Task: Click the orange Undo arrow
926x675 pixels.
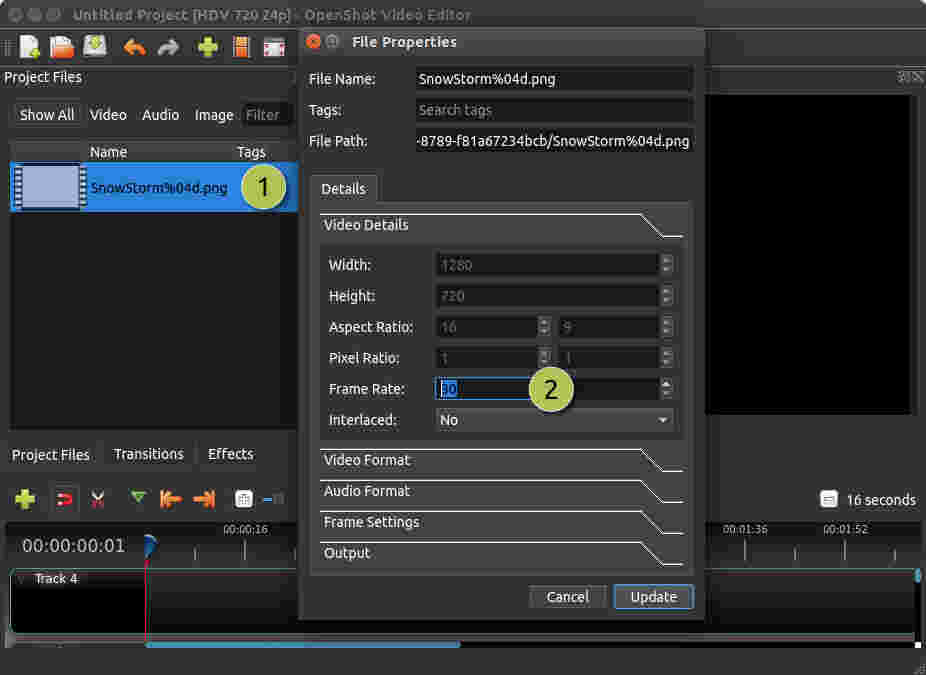Action: click(x=134, y=47)
